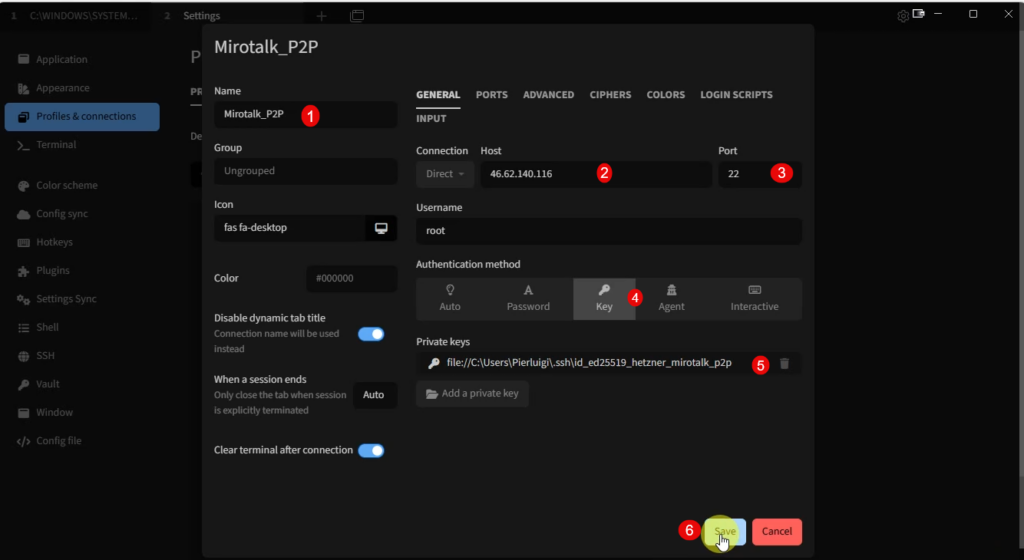Open the icon picker next to fas fa-desktop
The image size is (1024, 560).
(381, 228)
